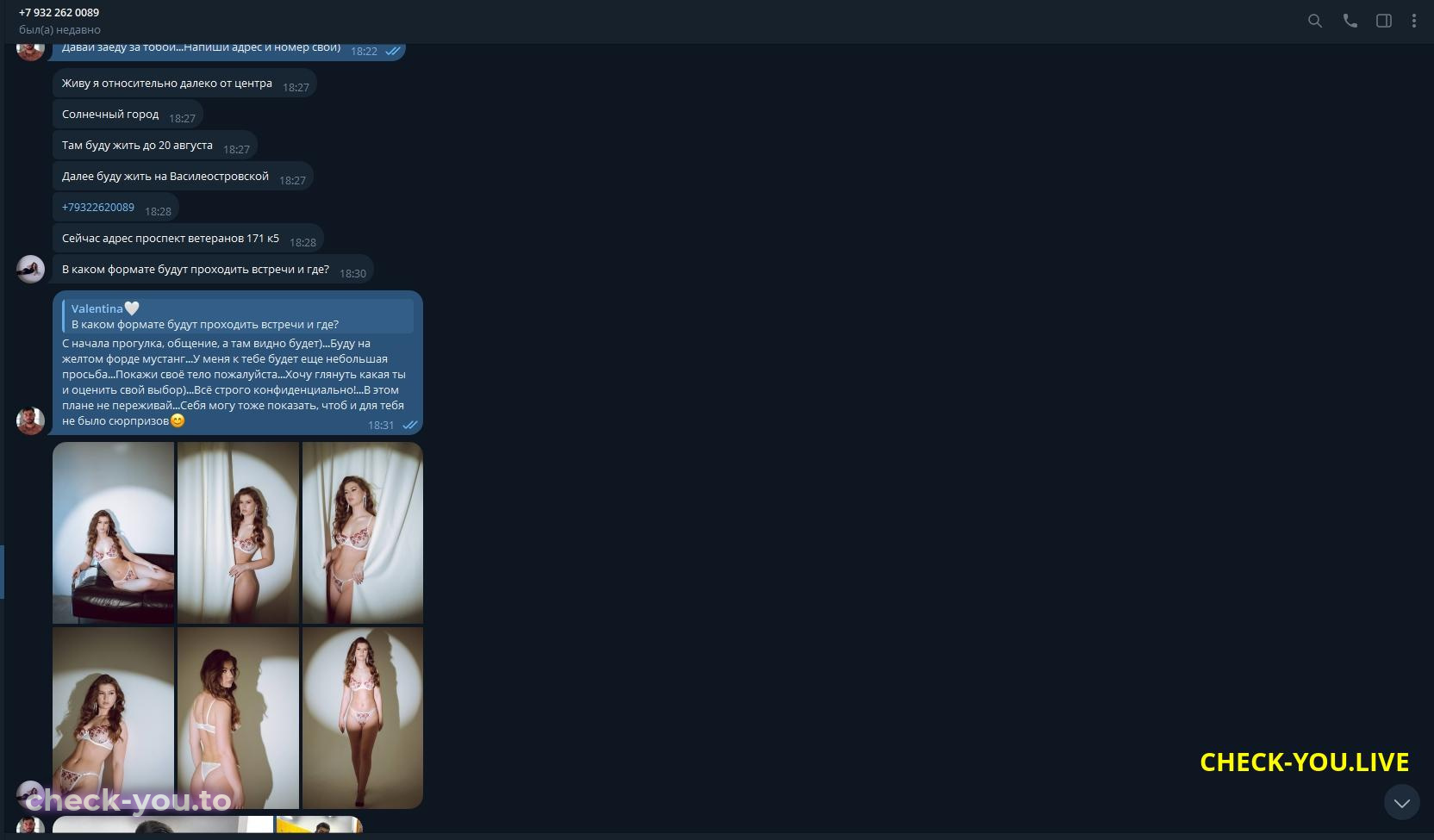The image size is (1434, 840).
Task: Open the three-dot chat options menu
Action: click(1414, 21)
